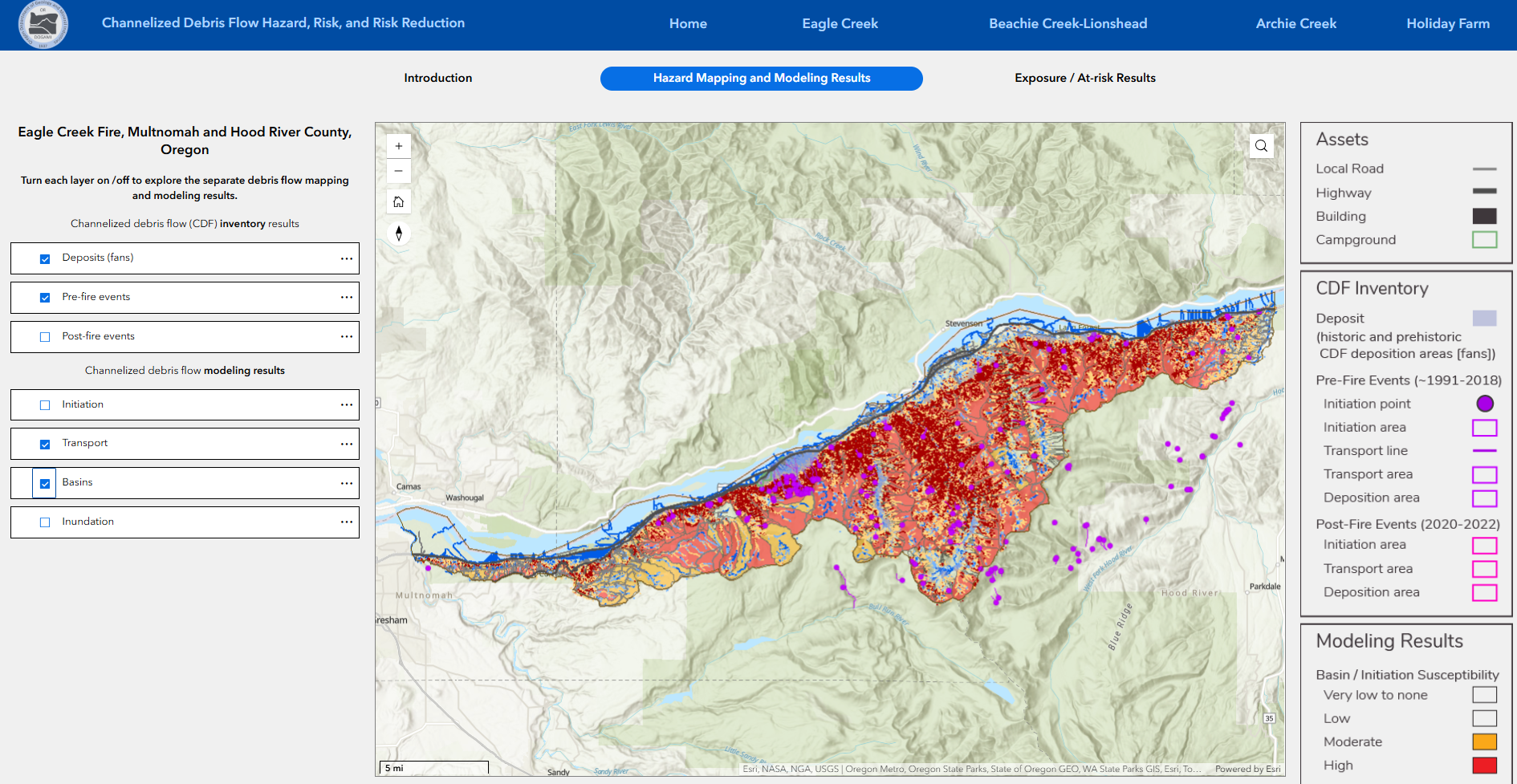The height and width of the screenshot is (784, 1517).
Task: Switch to the Beachie Creek-Lionshead page
Action: point(1068,23)
